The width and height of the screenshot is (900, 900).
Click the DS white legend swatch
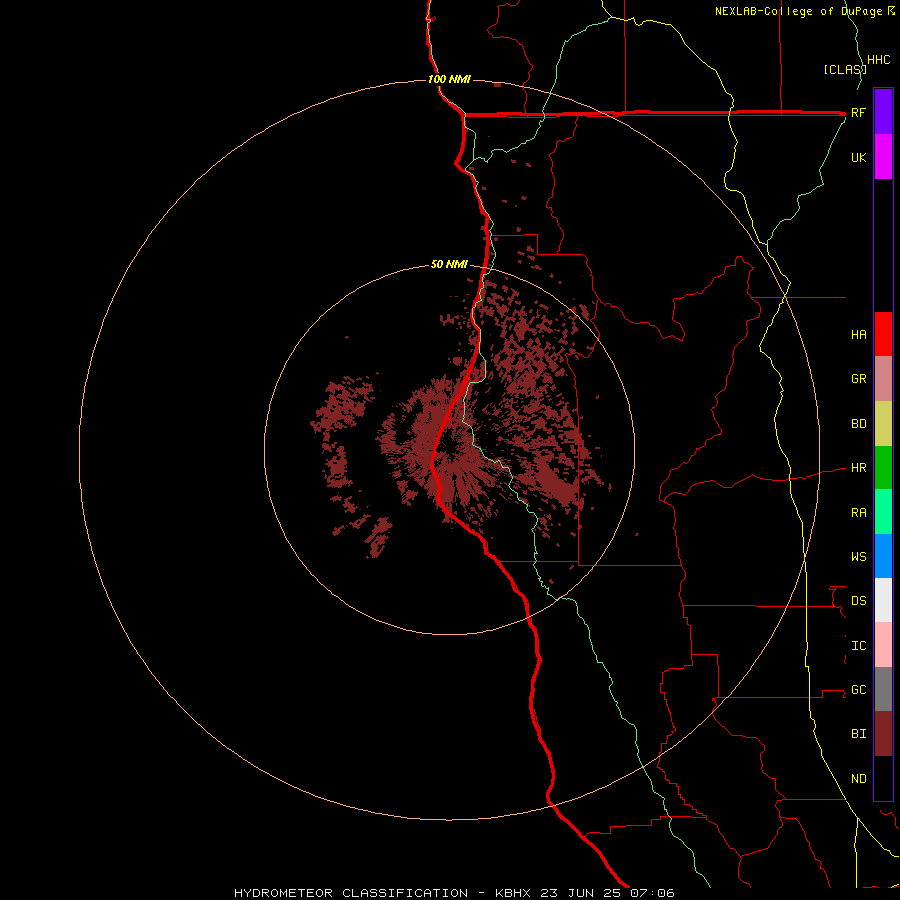click(x=883, y=600)
